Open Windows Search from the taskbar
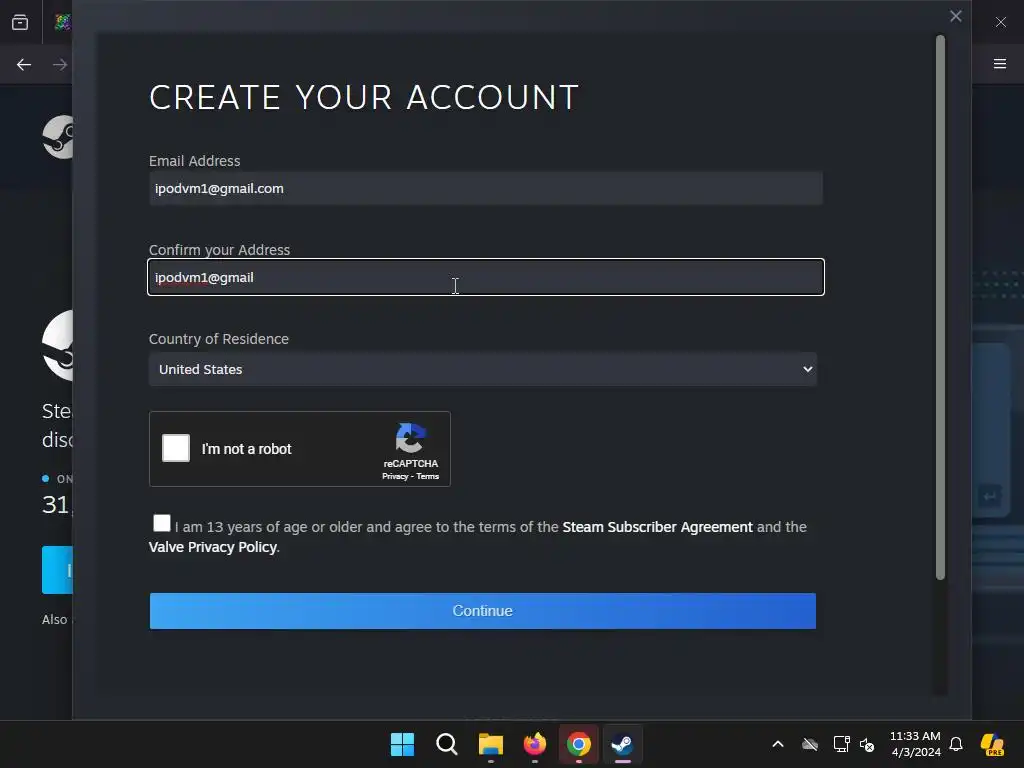Viewport: 1024px width, 768px height. 447,744
